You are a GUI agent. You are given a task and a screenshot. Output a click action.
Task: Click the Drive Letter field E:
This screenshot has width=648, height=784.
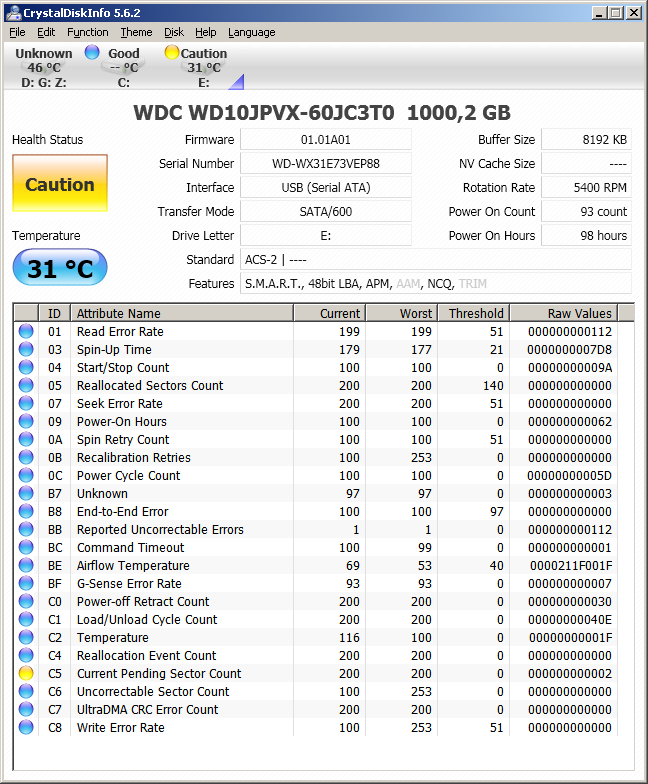pyautogui.click(x=326, y=236)
